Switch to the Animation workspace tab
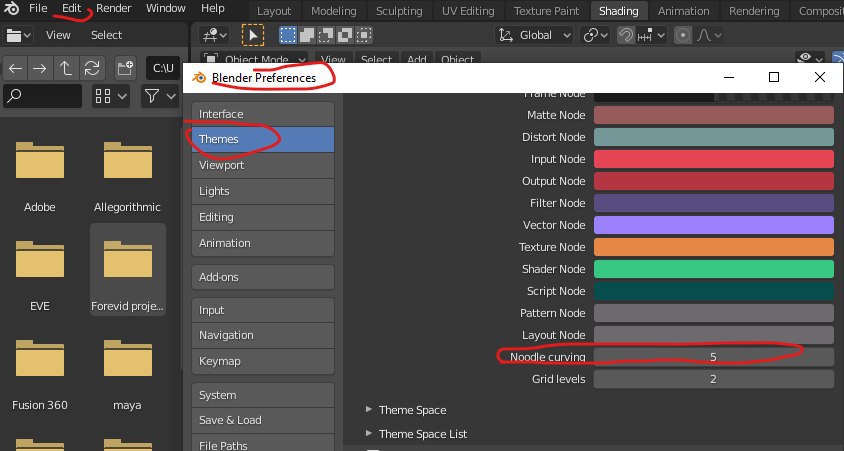844x451 pixels. [x=684, y=11]
